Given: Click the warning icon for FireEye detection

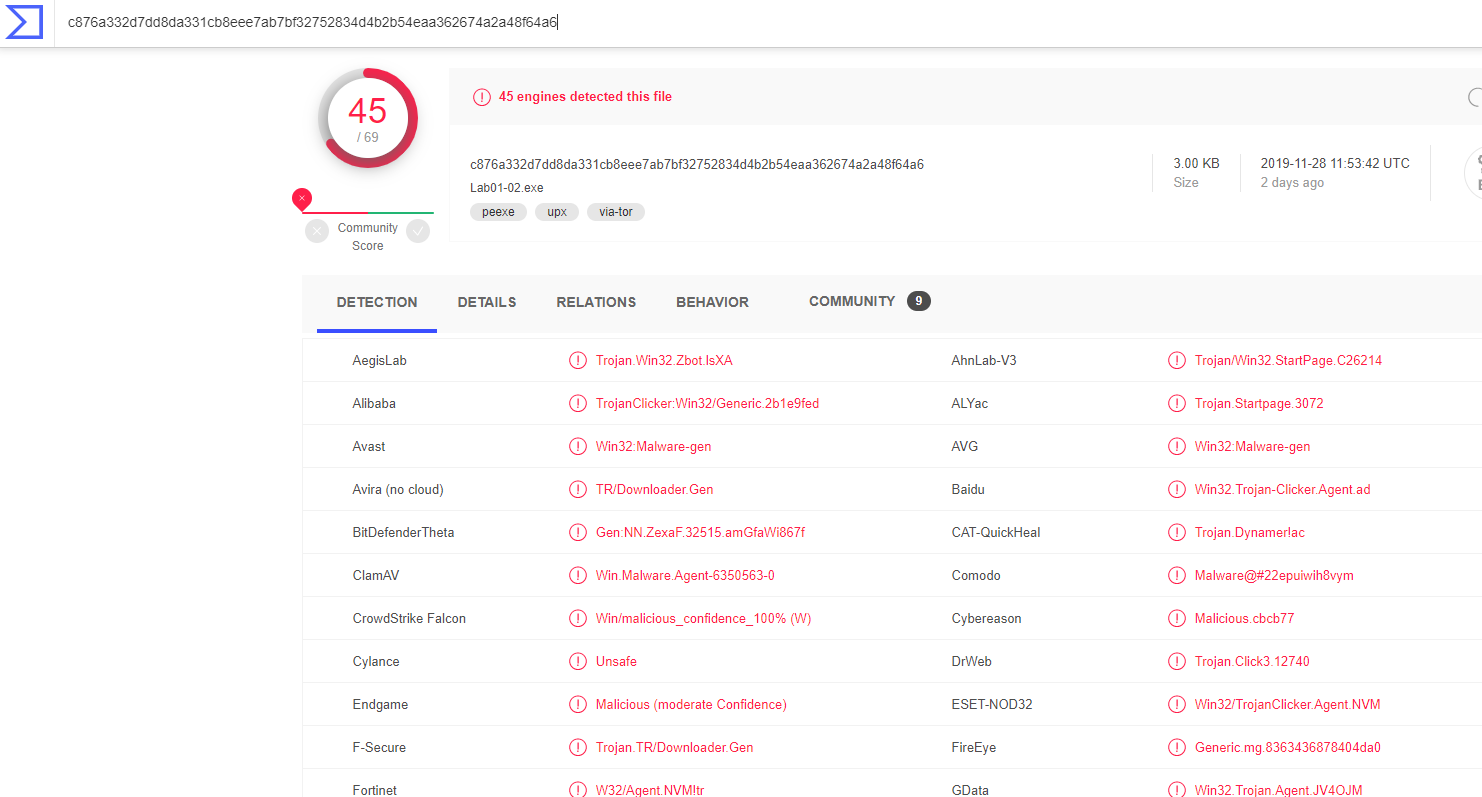Looking at the screenshot, I should click(1177, 747).
